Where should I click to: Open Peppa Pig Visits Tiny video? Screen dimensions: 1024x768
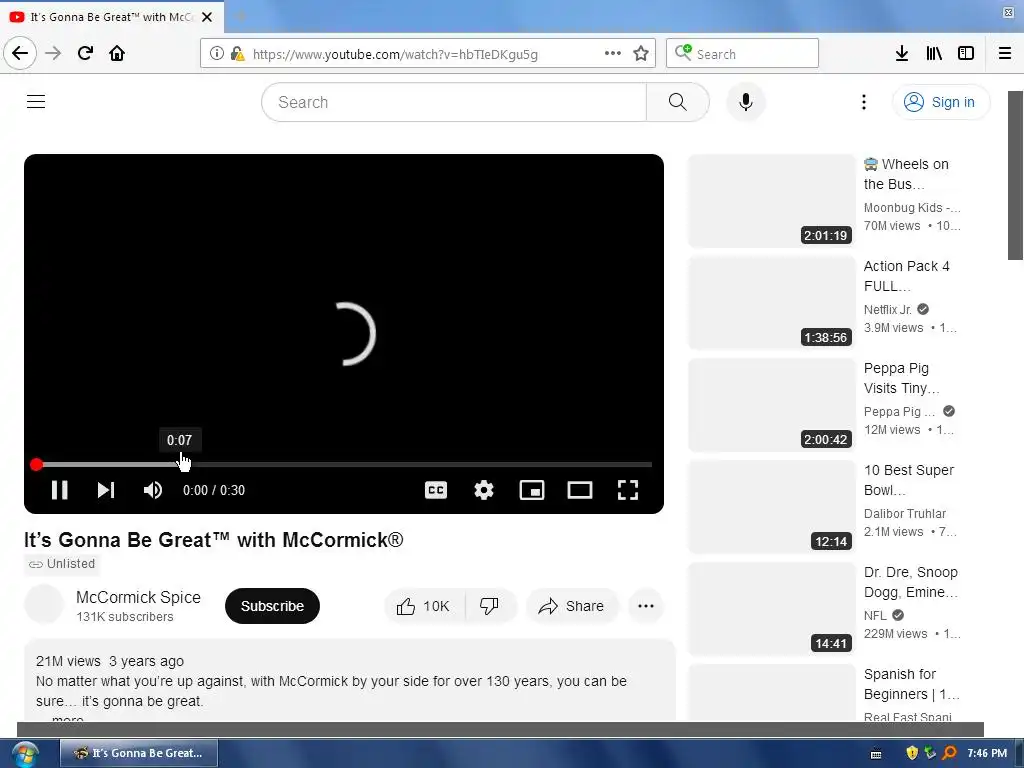[903, 377]
